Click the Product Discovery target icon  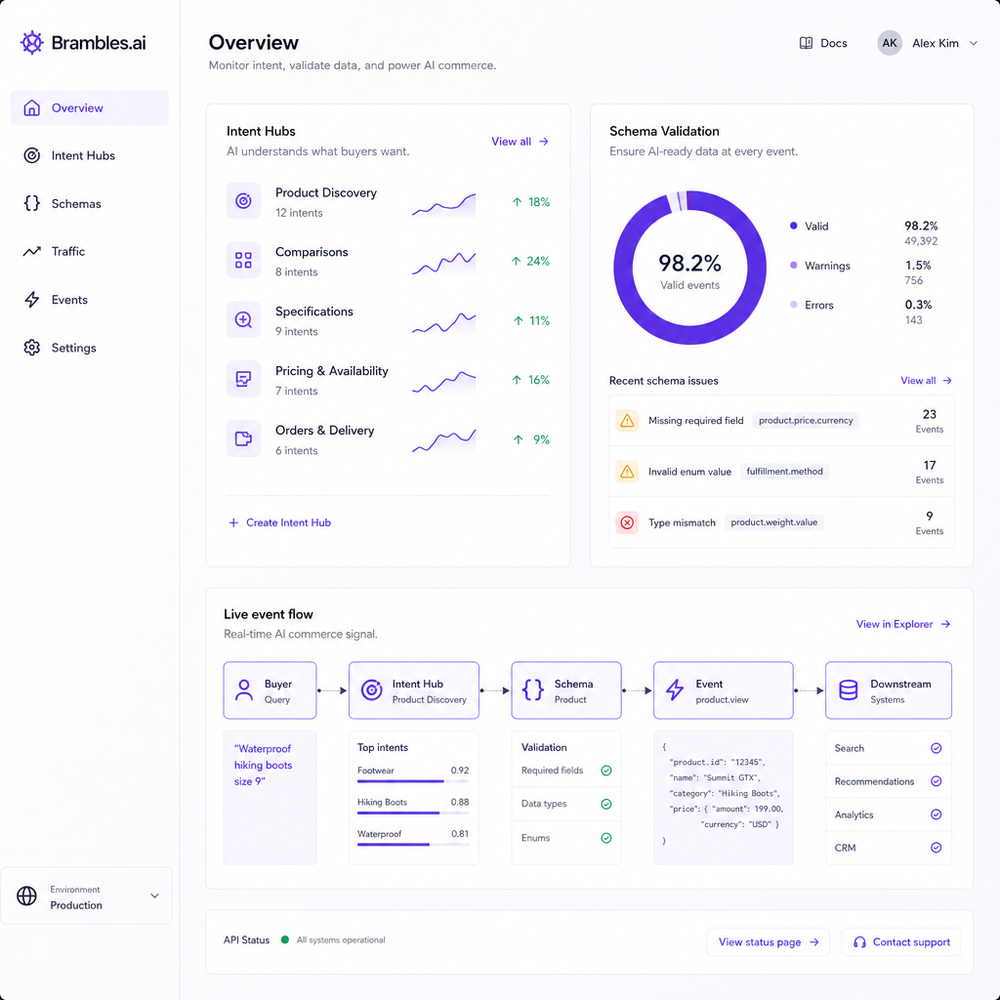pyautogui.click(x=243, y=201)
